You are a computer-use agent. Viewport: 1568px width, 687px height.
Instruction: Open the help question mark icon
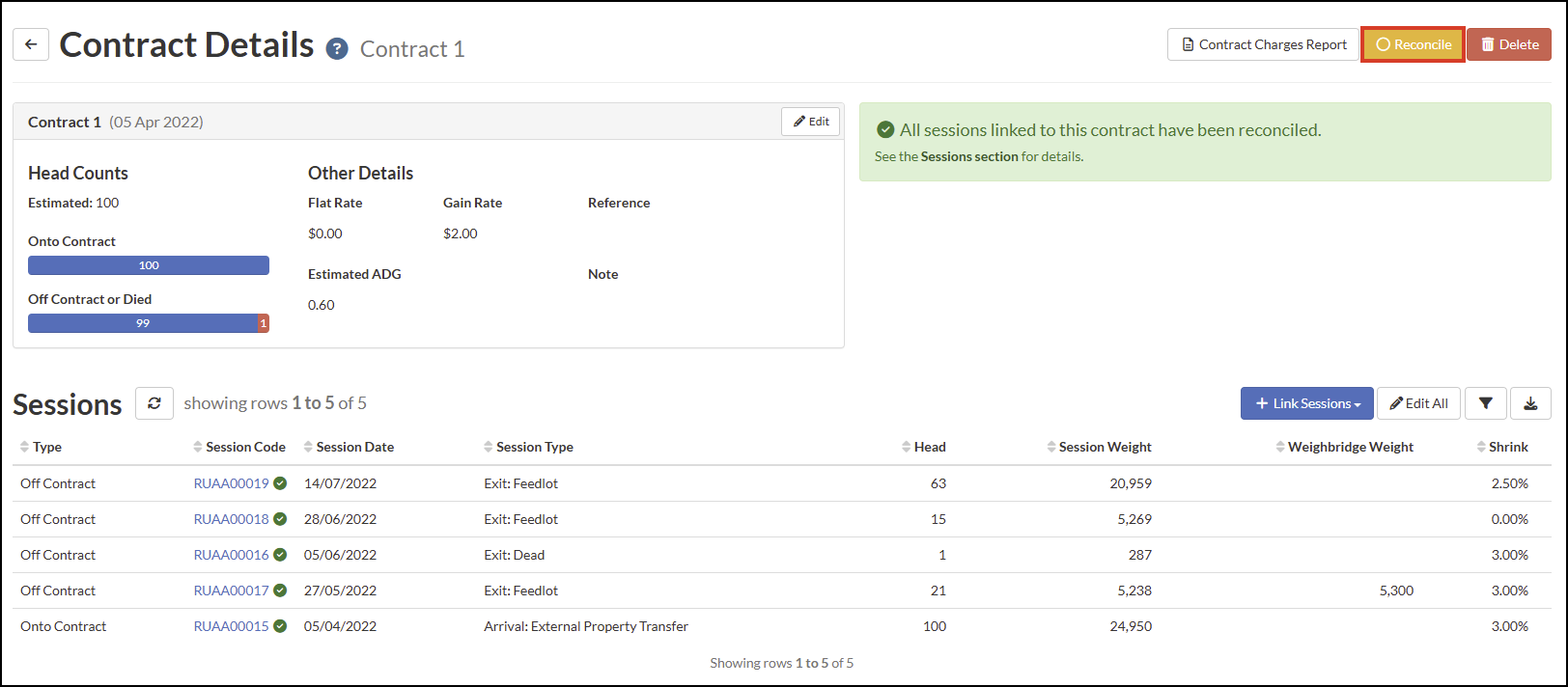[337, 49]
